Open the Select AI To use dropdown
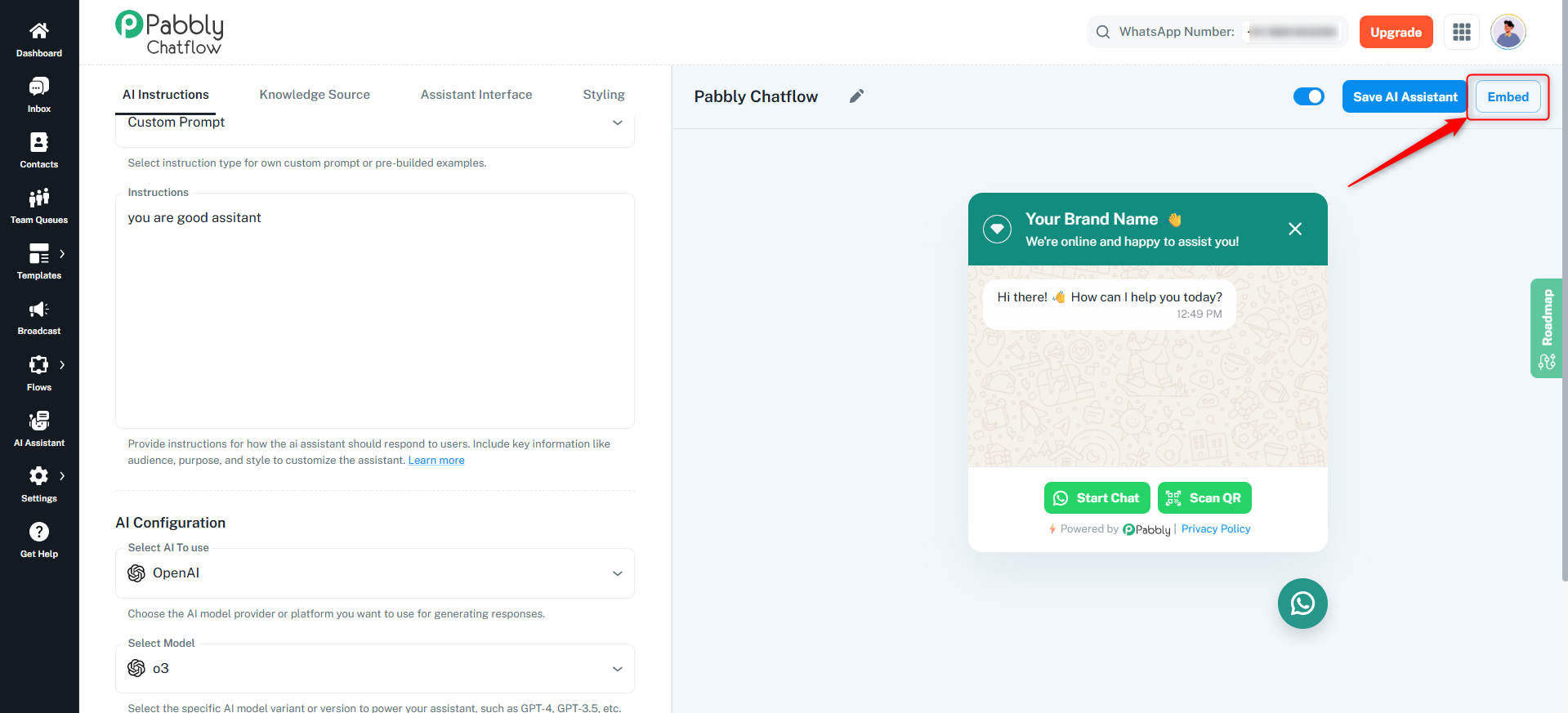The height and width of the screenshot is (713, 1568). 375,573
